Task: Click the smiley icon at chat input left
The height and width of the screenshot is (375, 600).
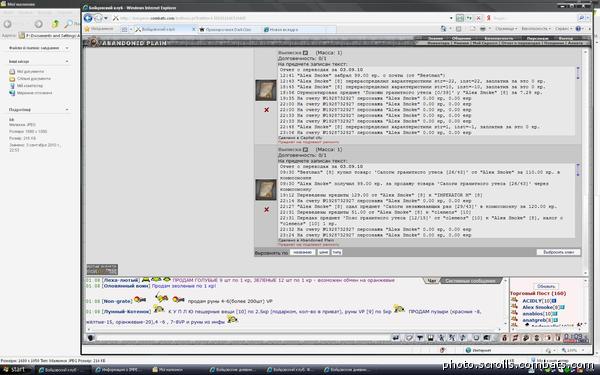Action: point(90,338)
